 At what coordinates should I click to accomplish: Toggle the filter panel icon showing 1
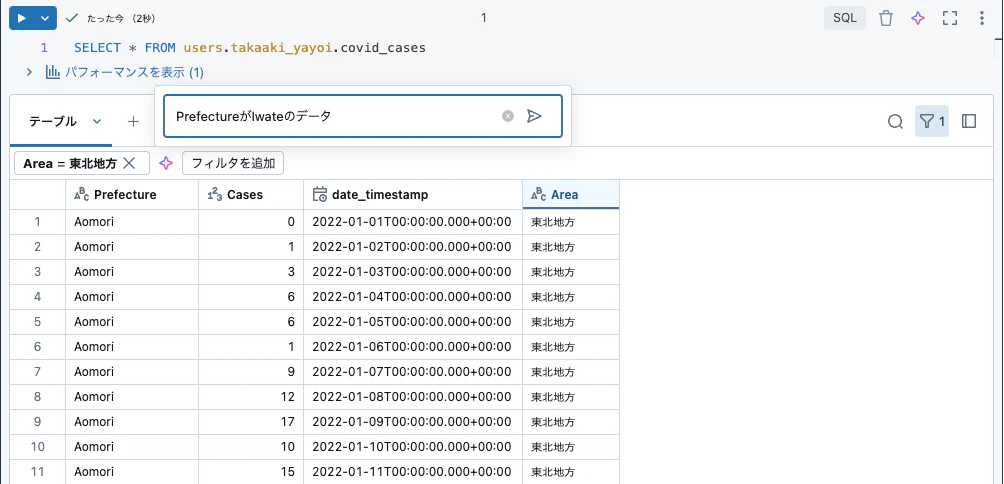[932, 121]
